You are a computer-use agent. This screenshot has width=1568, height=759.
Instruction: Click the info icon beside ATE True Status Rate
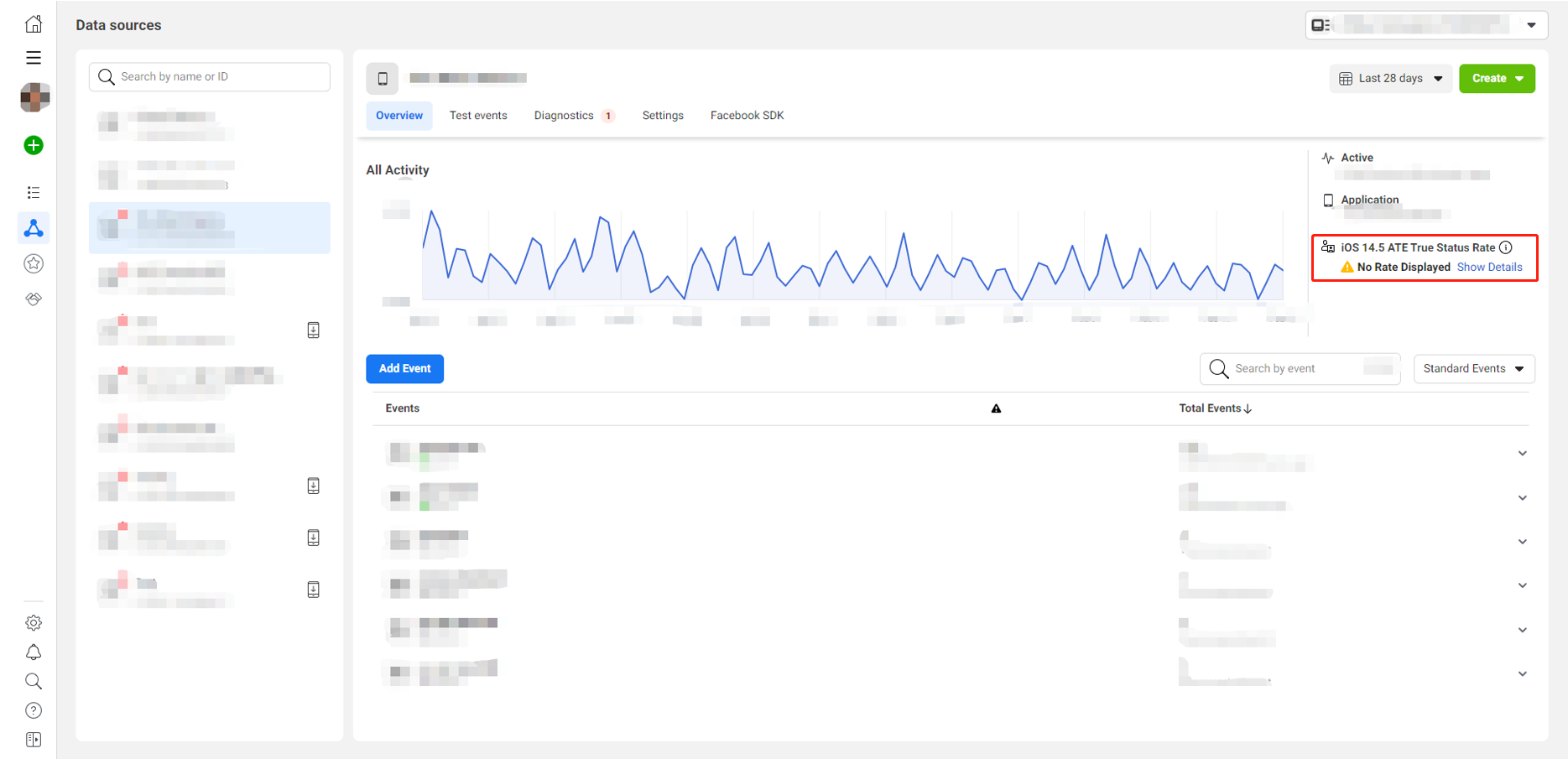[1506, 247]
